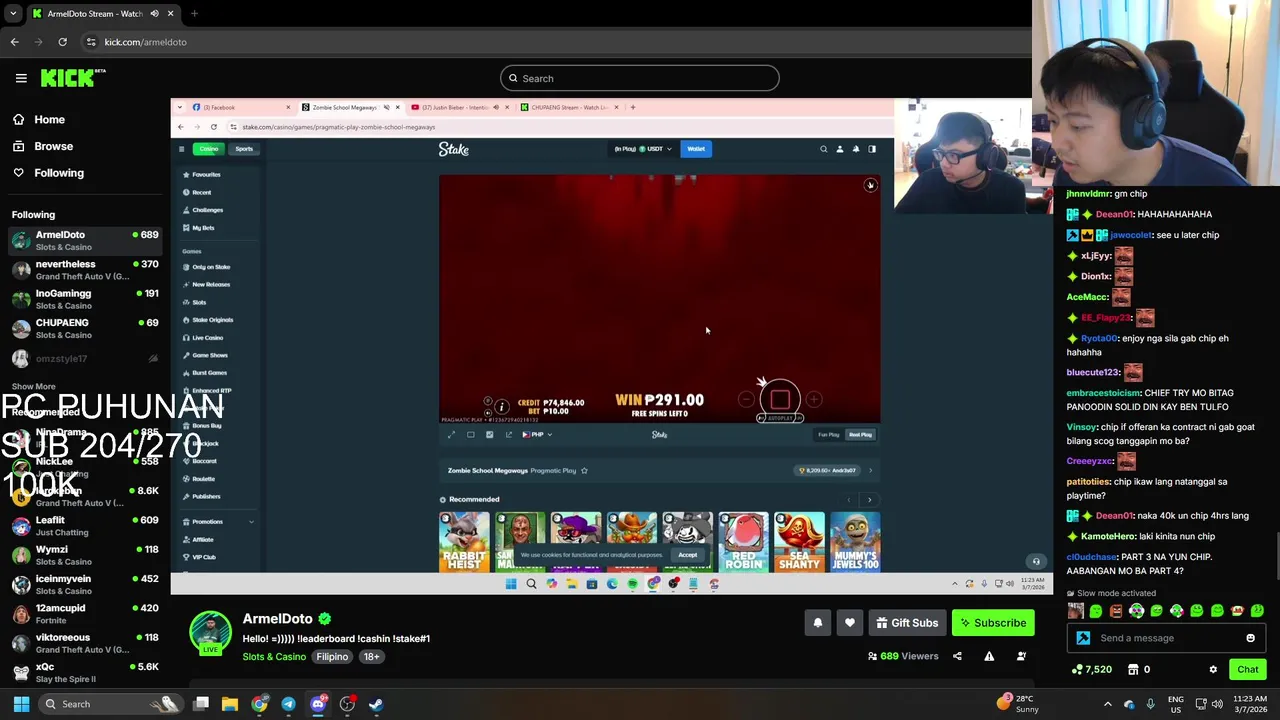
Task: Click the hammer moderator icon in chat input
Action: point(1083,638)
